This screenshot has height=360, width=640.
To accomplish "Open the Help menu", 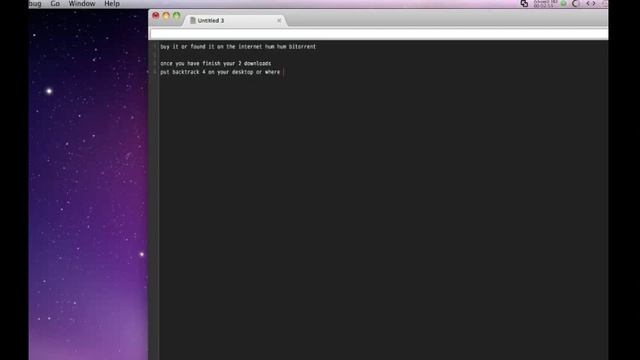I will 112,4.
